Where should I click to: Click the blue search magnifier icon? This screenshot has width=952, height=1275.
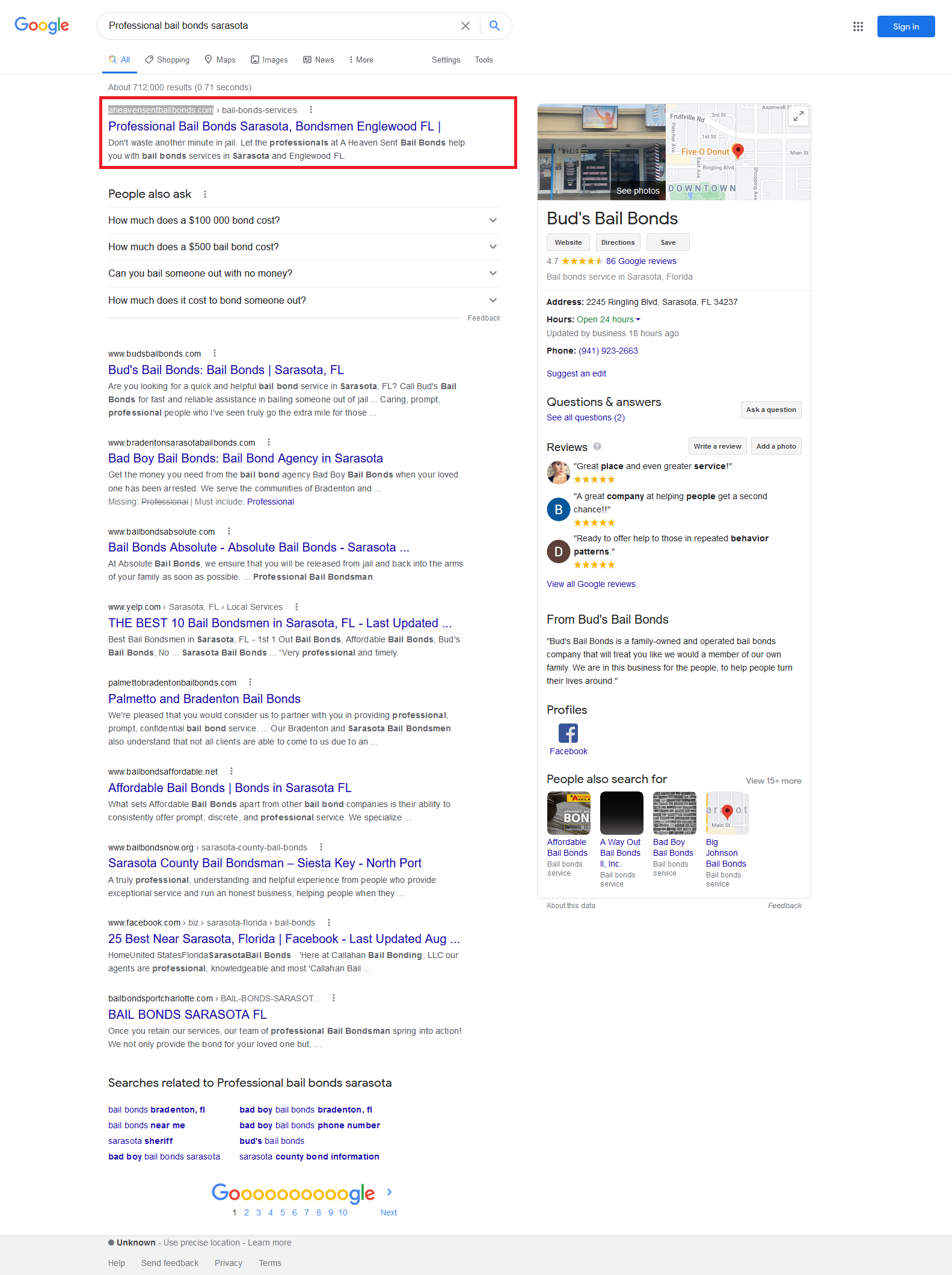(494, 26)
